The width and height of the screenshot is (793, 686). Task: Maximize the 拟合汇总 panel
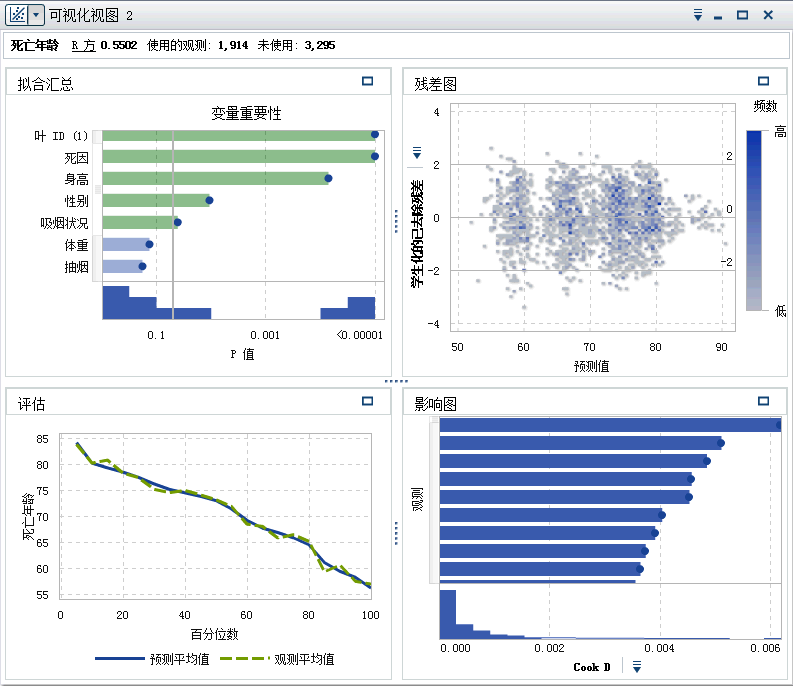(368, 81)
